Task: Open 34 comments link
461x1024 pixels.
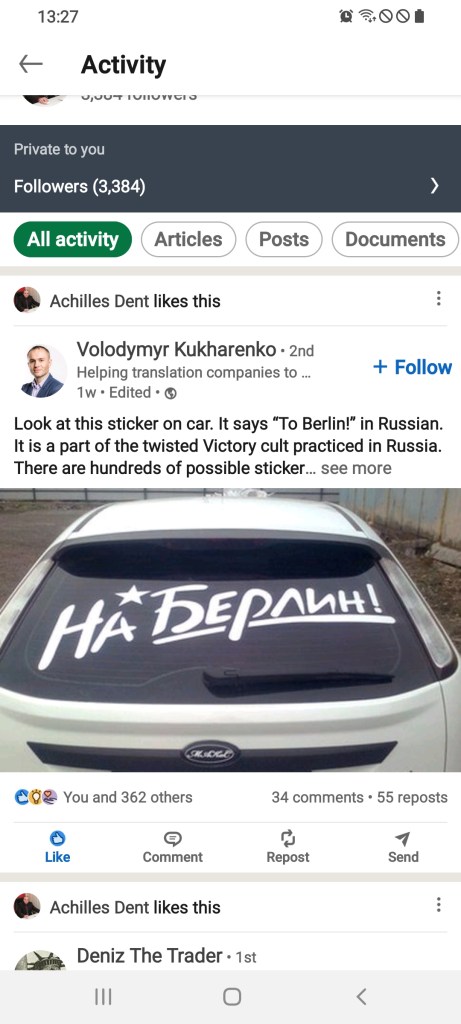Action: tap(317, 797)
